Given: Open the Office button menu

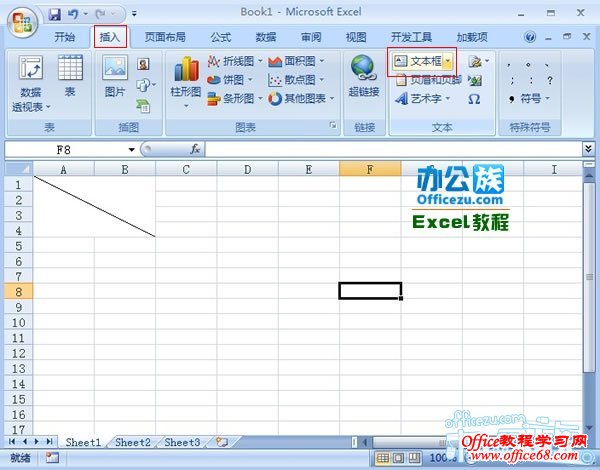Looking at the screenshot, I should 22,21.
